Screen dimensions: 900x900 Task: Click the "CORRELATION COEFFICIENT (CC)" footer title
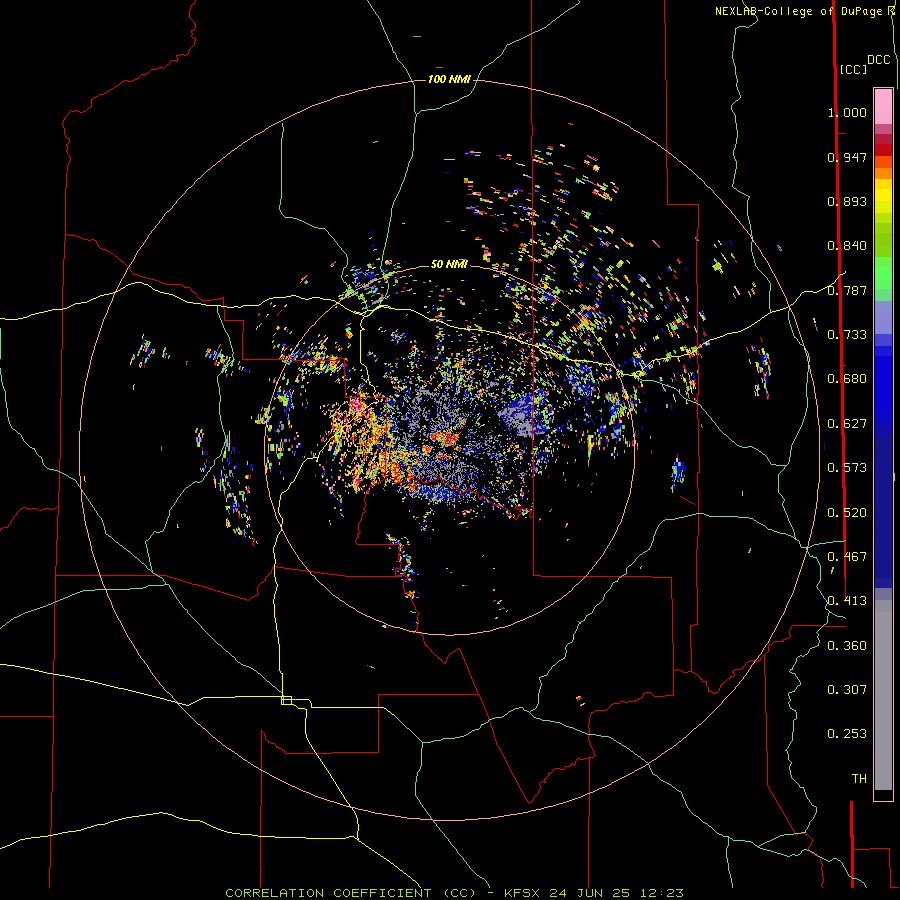(x=350, y=893)
